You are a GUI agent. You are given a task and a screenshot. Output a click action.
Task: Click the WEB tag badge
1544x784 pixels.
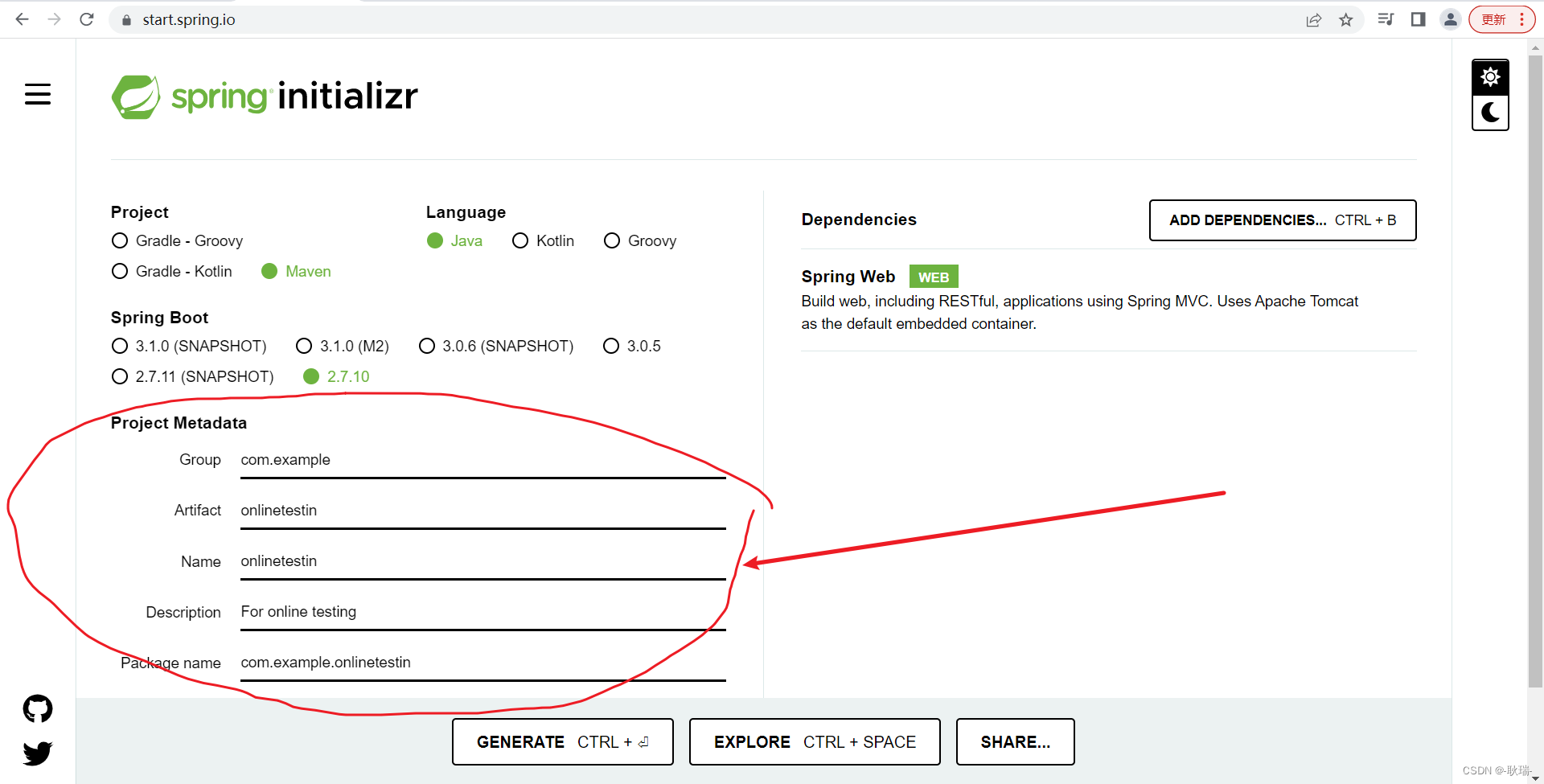pos(934,277)
